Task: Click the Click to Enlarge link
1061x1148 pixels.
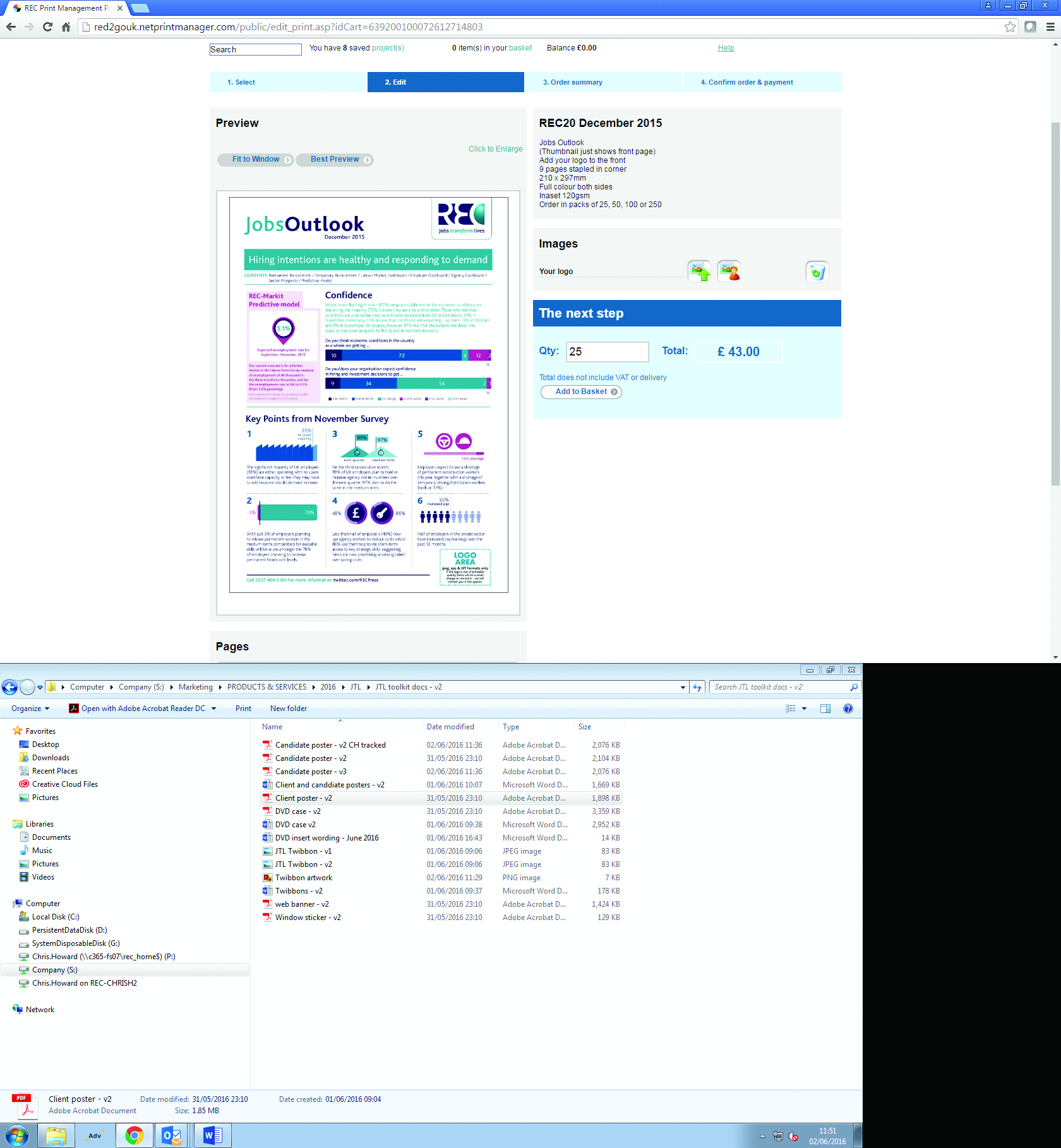Action: pos(495,149)
